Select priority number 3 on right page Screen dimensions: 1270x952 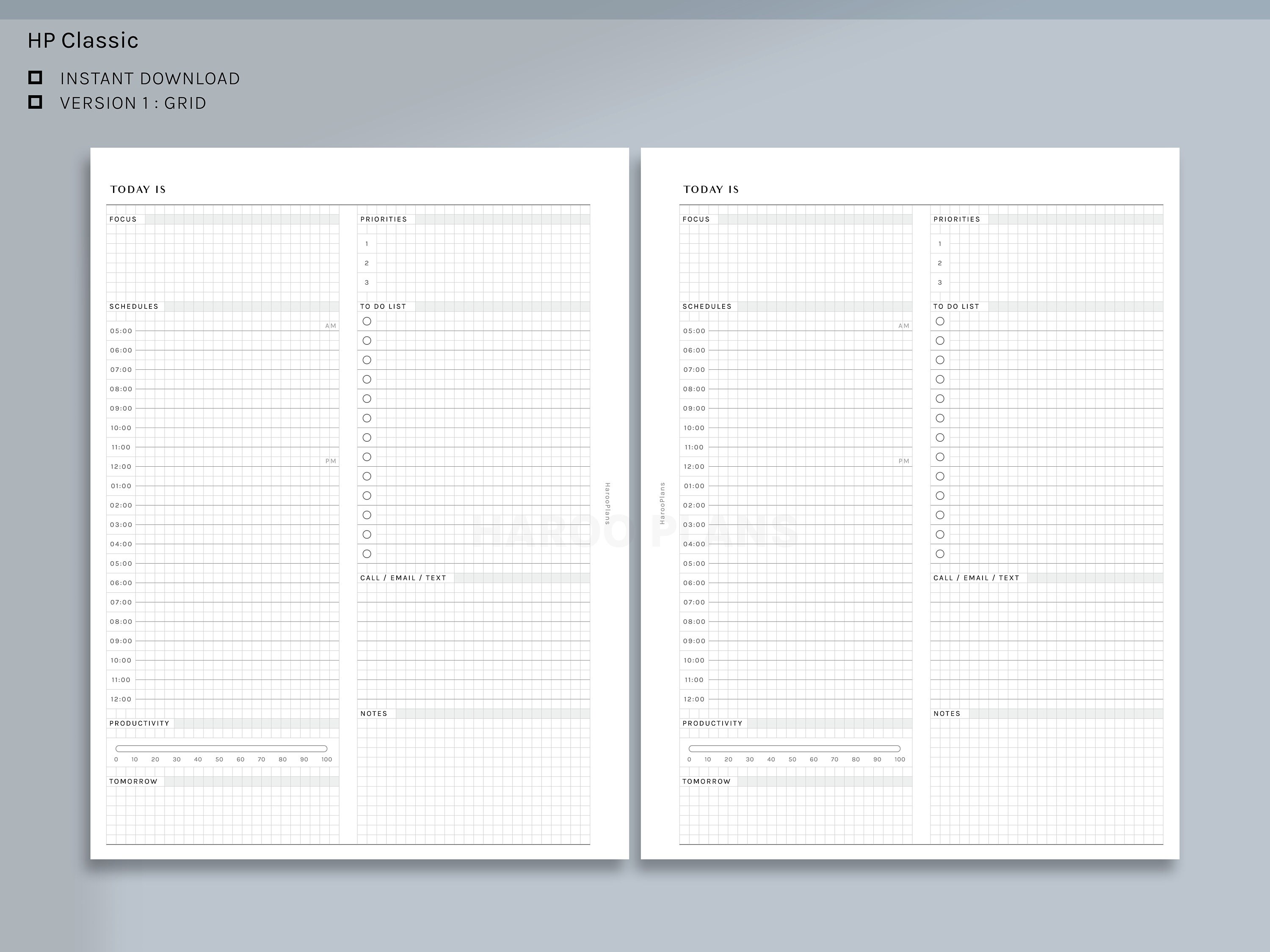[940, 282]
